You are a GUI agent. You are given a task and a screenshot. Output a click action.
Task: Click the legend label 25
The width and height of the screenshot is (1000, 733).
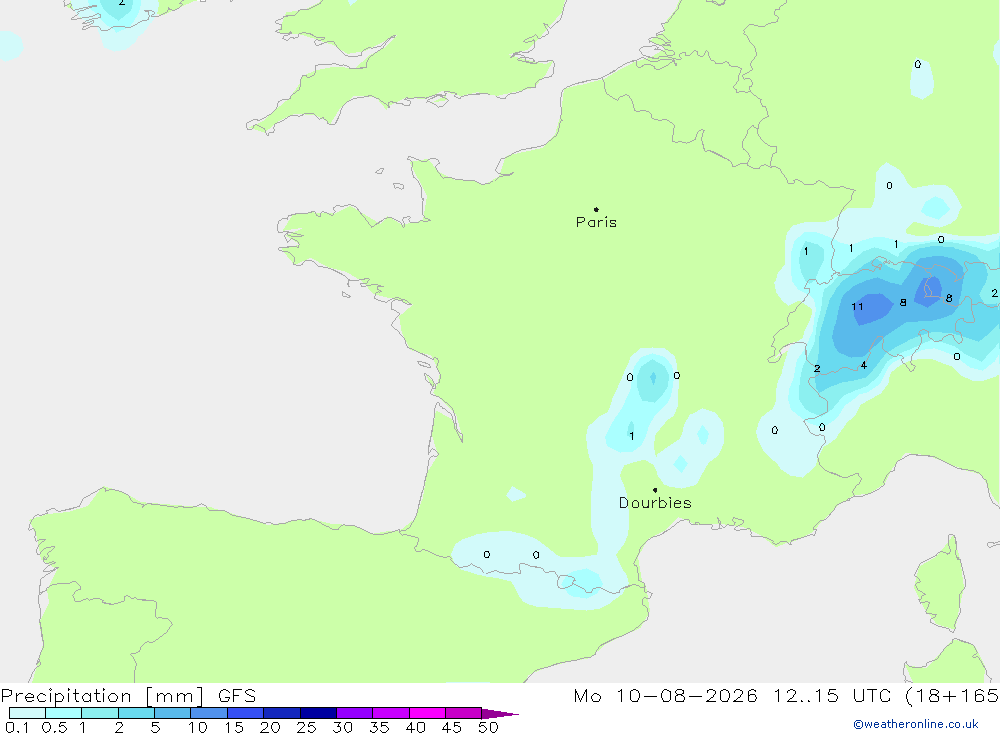click(306, 727)
